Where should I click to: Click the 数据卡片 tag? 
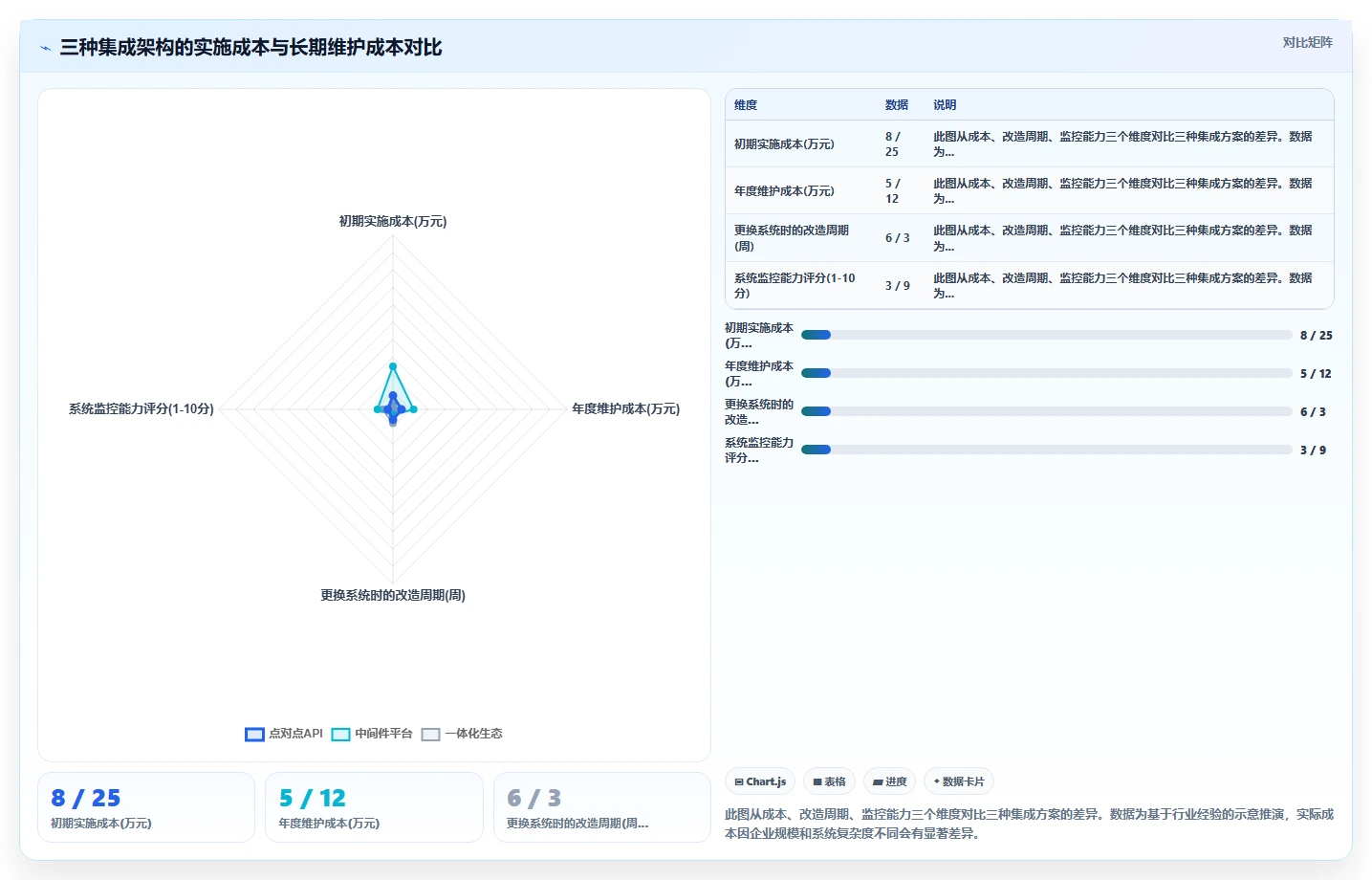tap(959, 781)
